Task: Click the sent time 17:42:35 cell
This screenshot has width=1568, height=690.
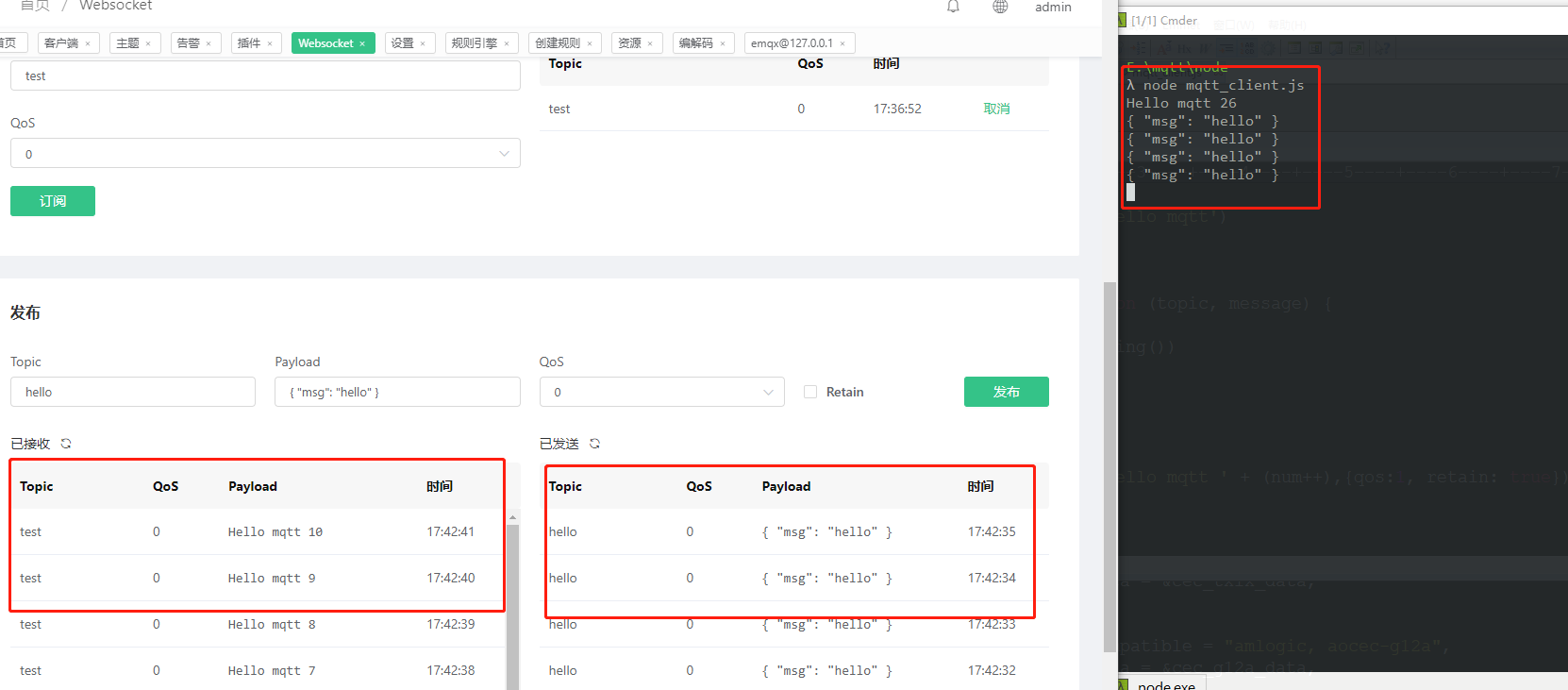Action: [x=992, y=532]
